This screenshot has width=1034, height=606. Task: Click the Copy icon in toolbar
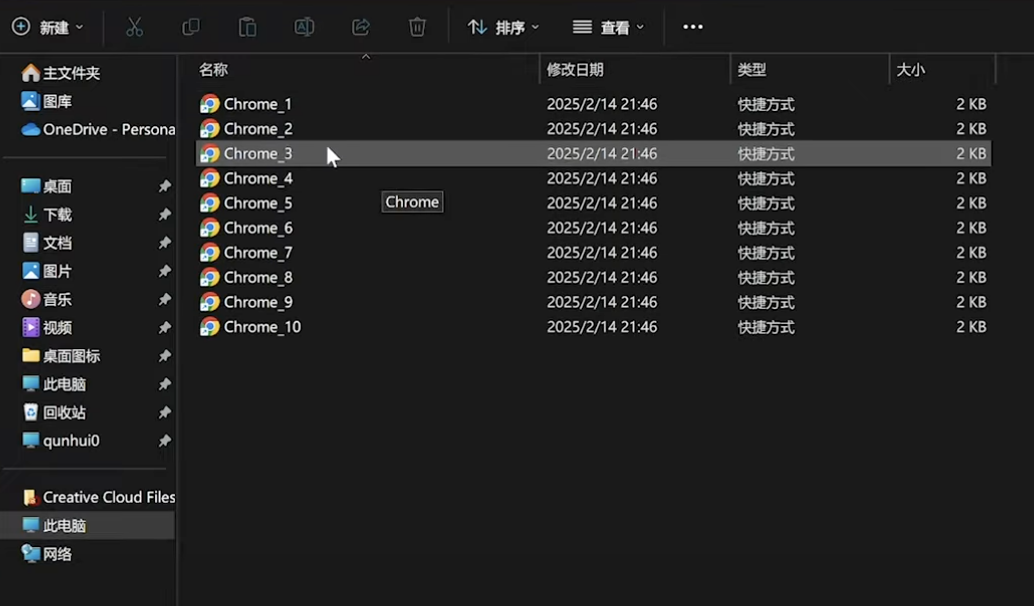[191, 27]
